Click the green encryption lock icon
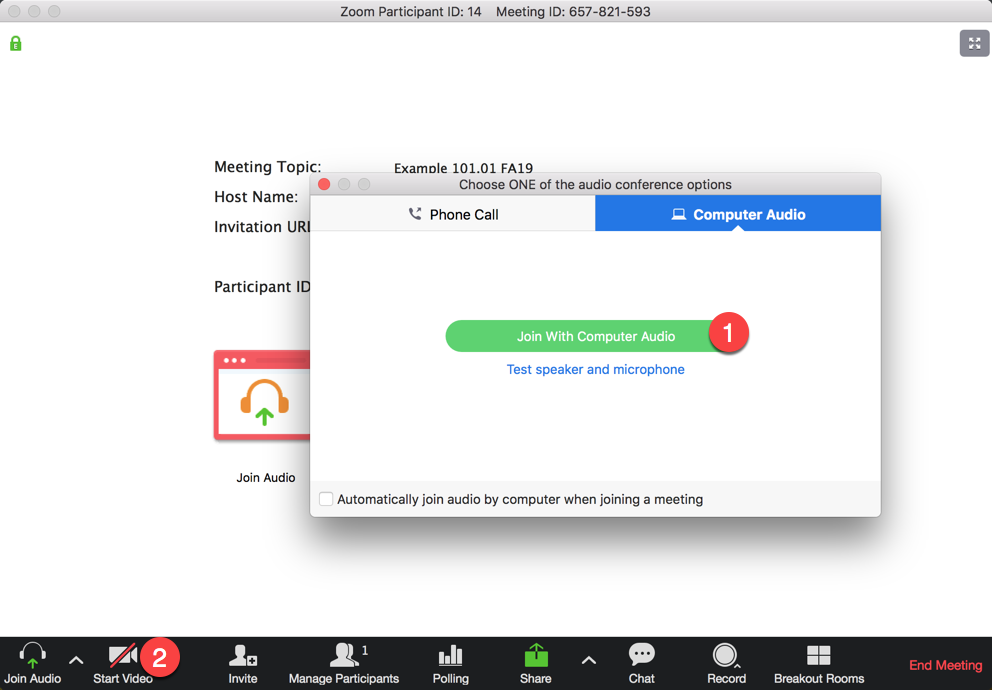This screenshot has height=690, width=992. (15, 44)
